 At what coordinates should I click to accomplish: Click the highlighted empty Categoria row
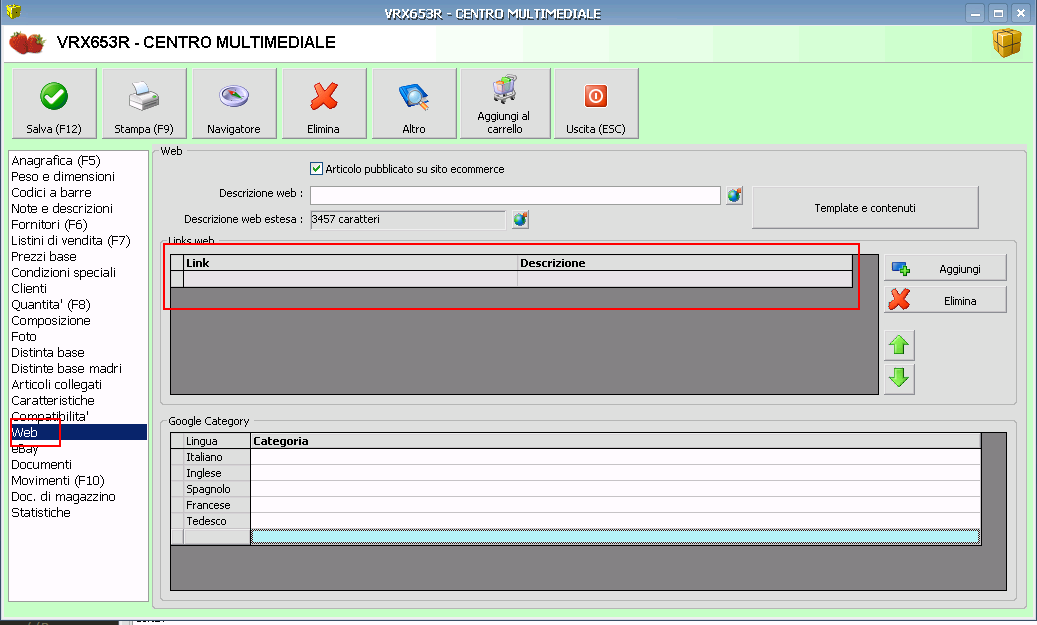[x=615, y=537]
